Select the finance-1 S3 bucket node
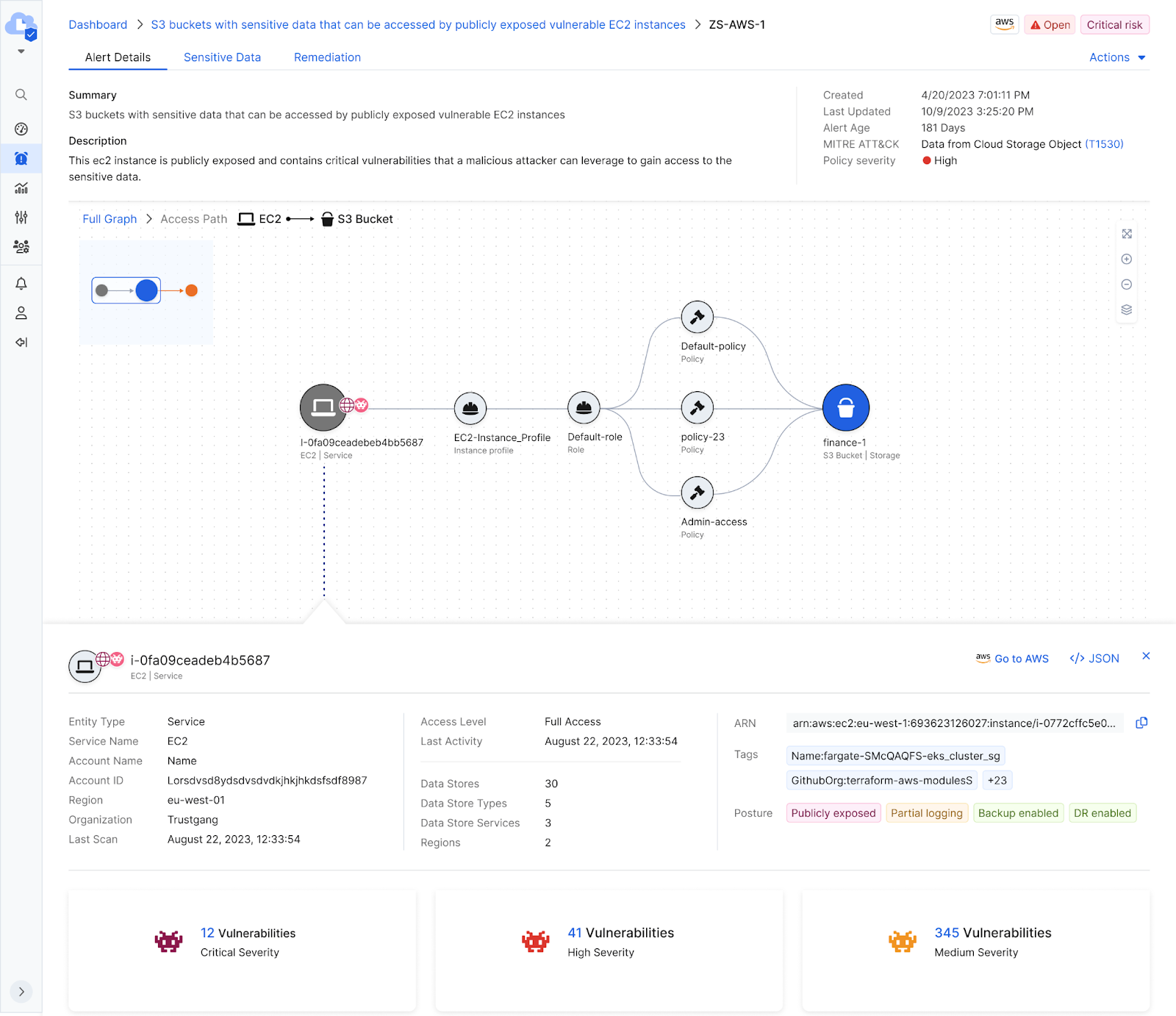Screen dimensions: 1176x1016 pos(845,408)
